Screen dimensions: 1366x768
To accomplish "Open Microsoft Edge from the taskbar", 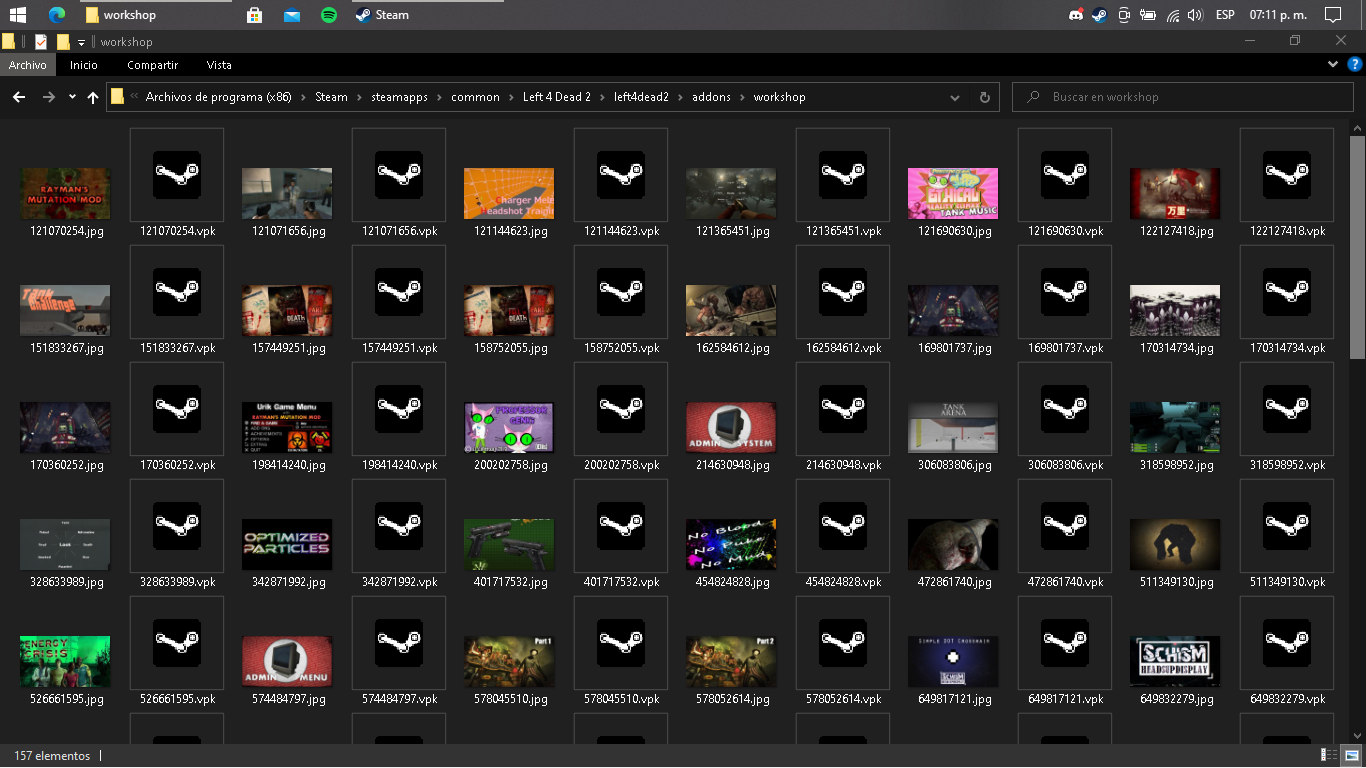I will (57, 15).
